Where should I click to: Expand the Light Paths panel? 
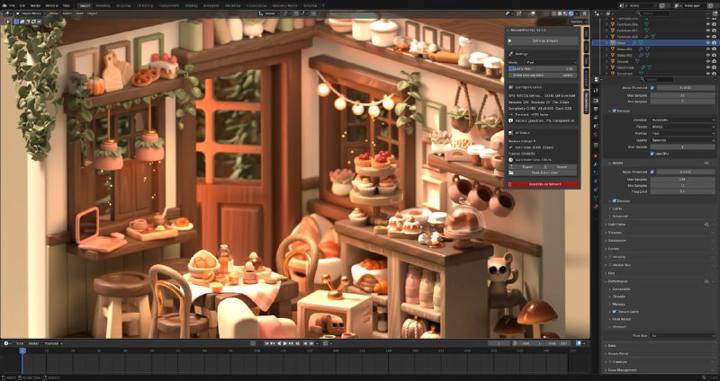click(616, 224)
